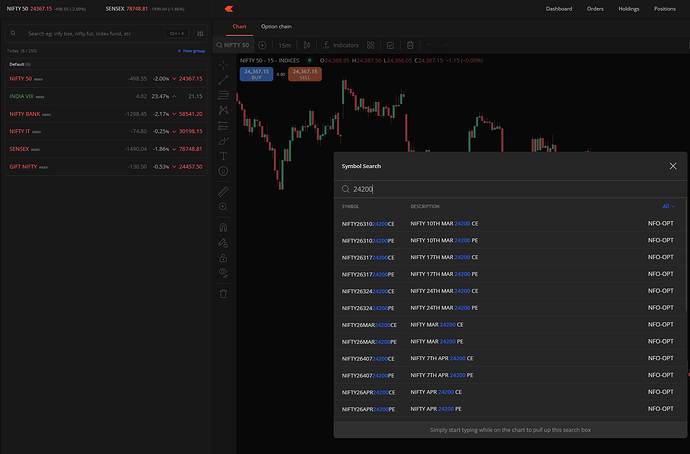This screenshot has width=690, height=454.
Task: Select the Text annotation tool
Action: (x=223, y=157)
